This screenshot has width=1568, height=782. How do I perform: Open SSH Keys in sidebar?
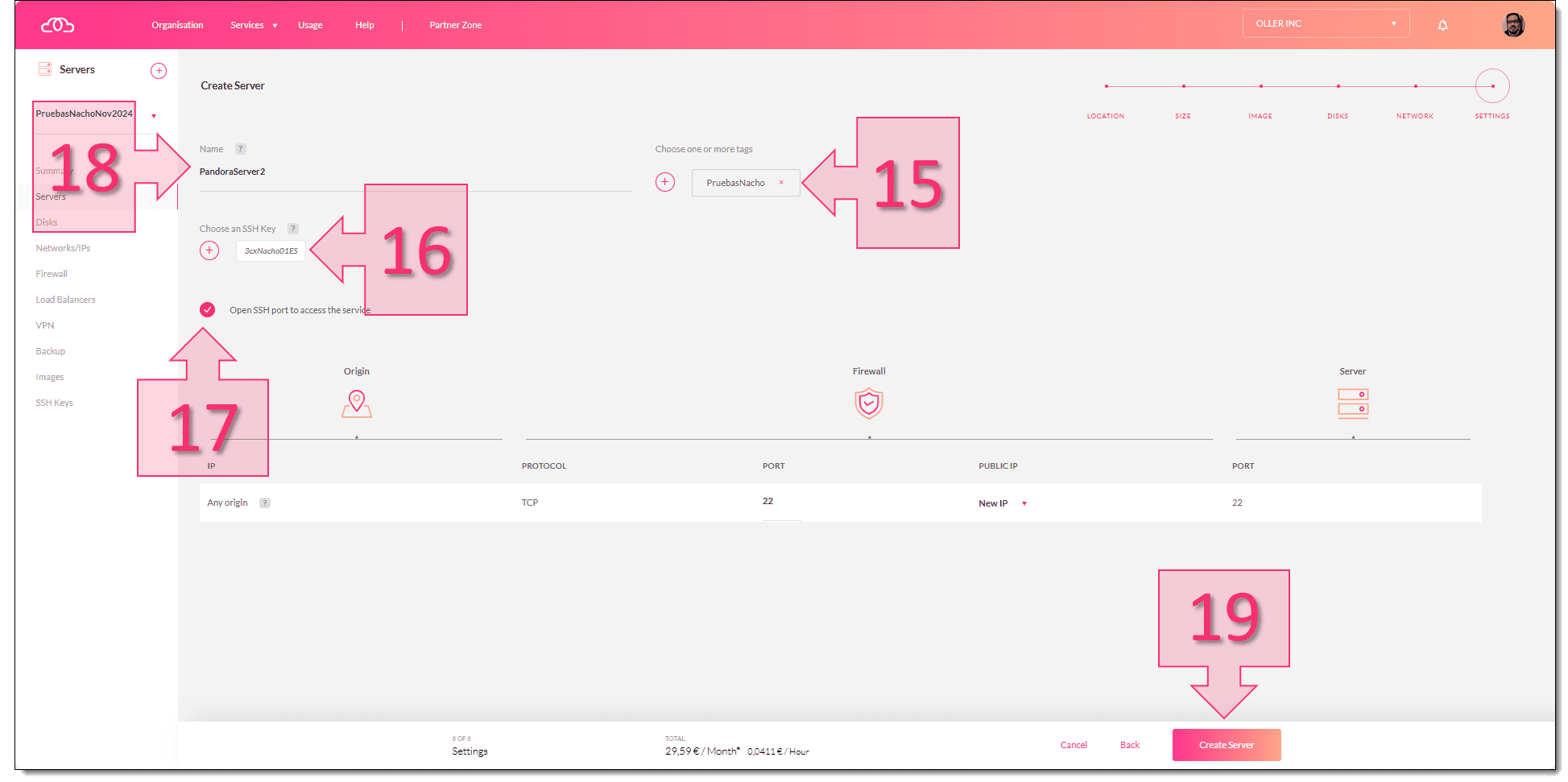(x=54, y=403)
